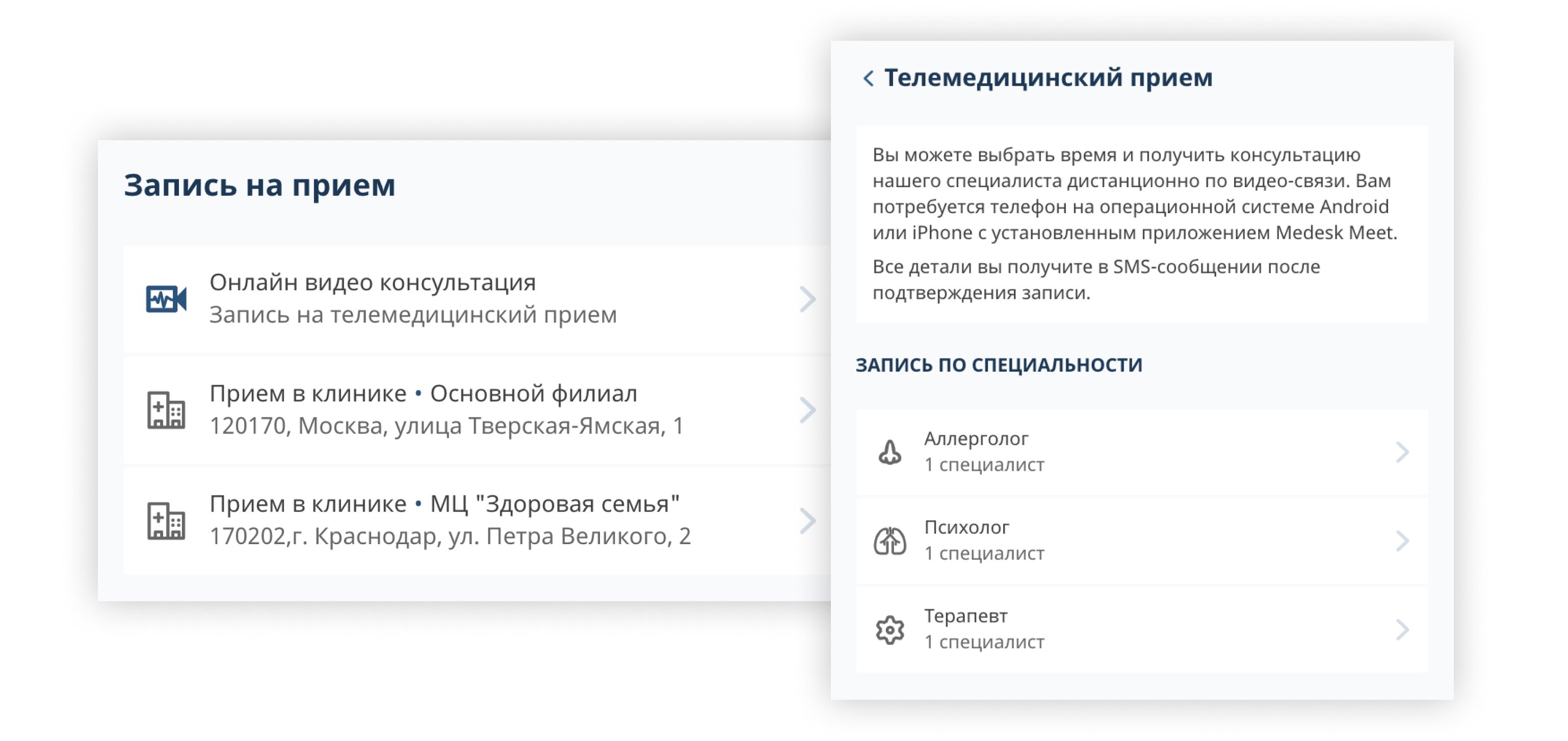Select the nose icon for Аллерголог specialty
This screenshot has width=1568, height=741.
pyautogui.click(x=891, y=451)
